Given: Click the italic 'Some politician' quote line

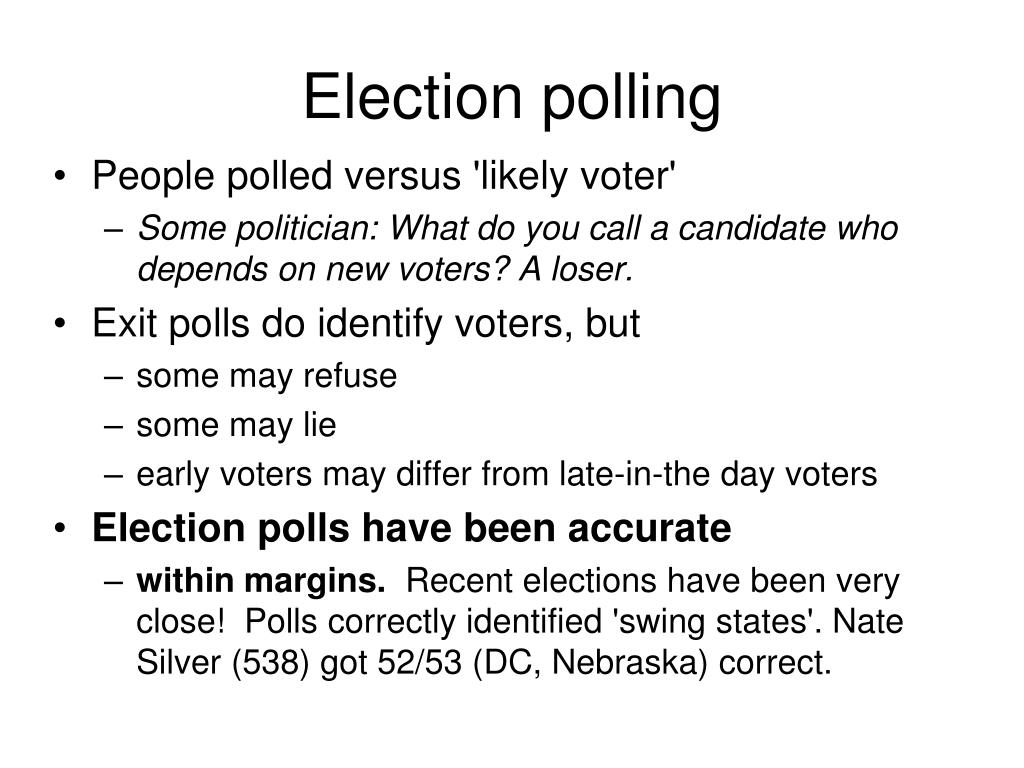Looking at the screenshot, I should (x=518, y=229).
